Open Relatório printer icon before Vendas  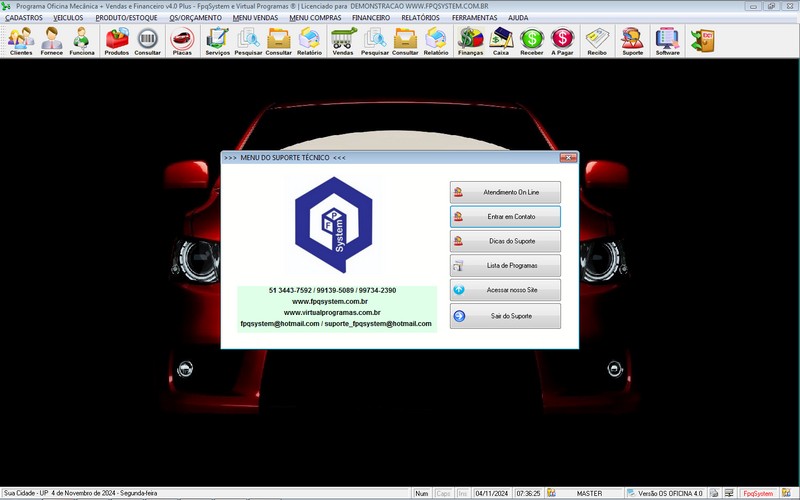(309, 41)
